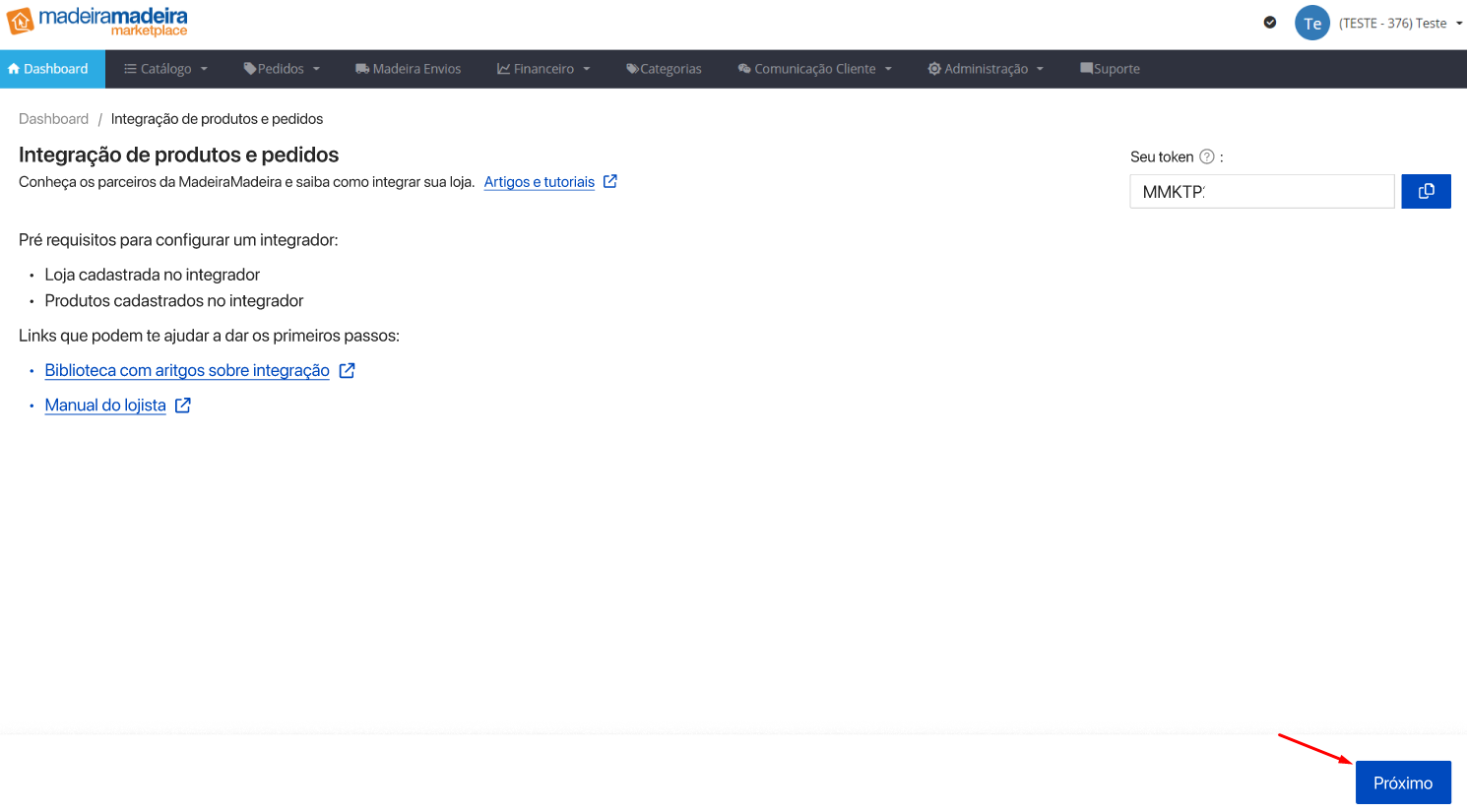Click the Te user avatar circle
Viewport: 1467px width, 812px height.
point(1311,24)
